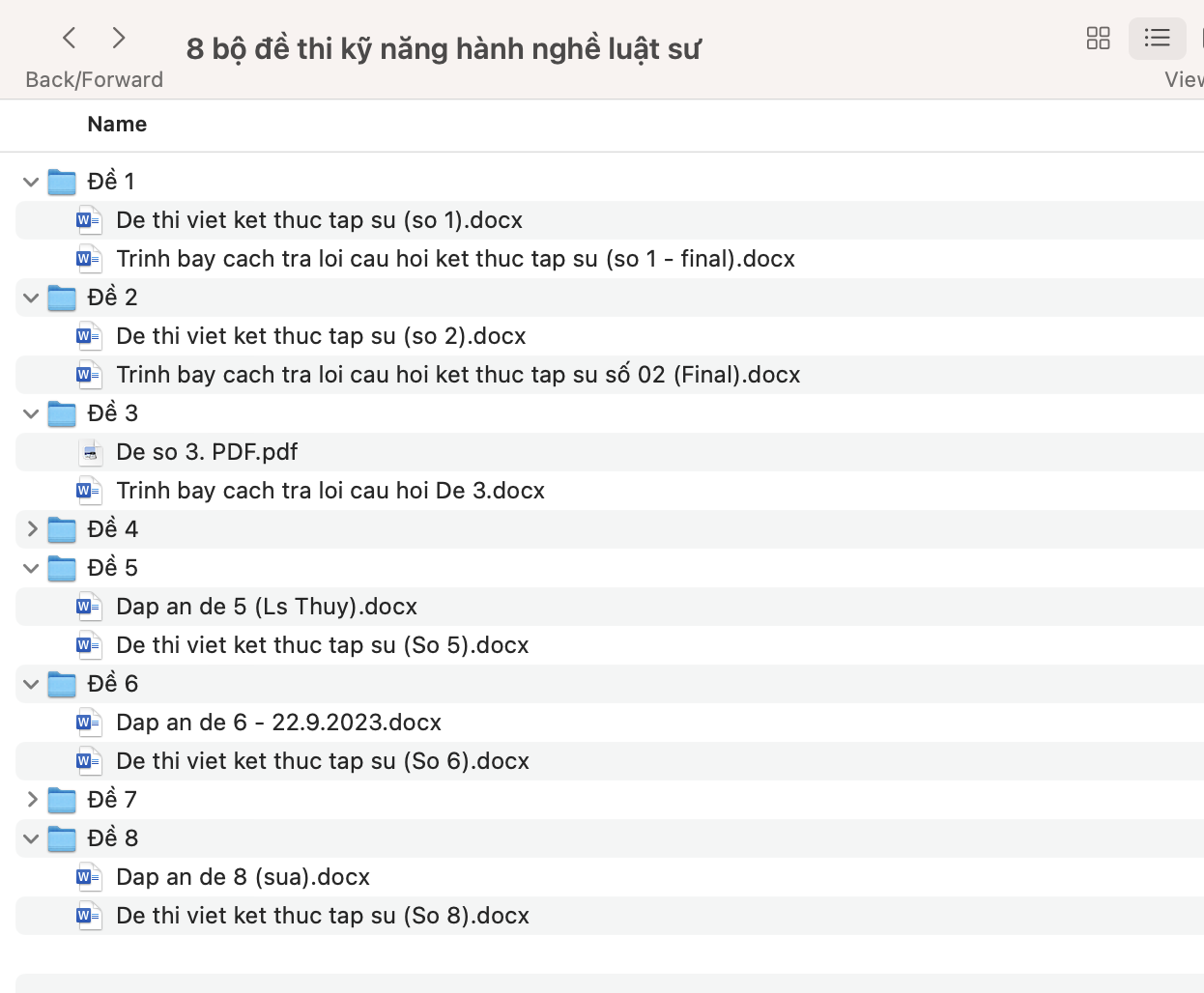Click the Đề 4 folder icon
This screenshot has height=993, width=1204.
[x=62, y=529]
